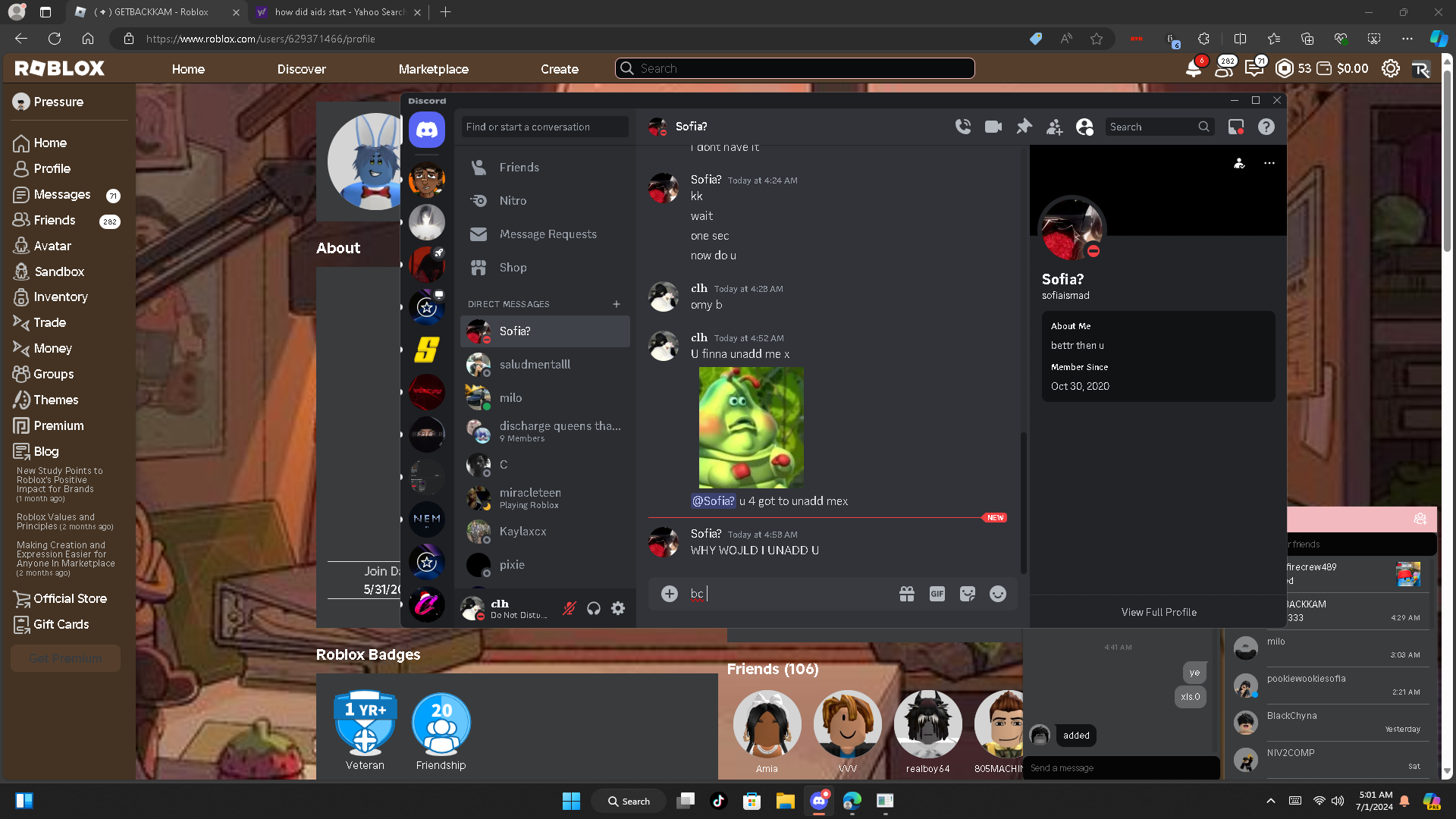This screenshot has width=1456, height=819.
Task: Open emoji picker in message bar
Action: click(x=998, y=594)
